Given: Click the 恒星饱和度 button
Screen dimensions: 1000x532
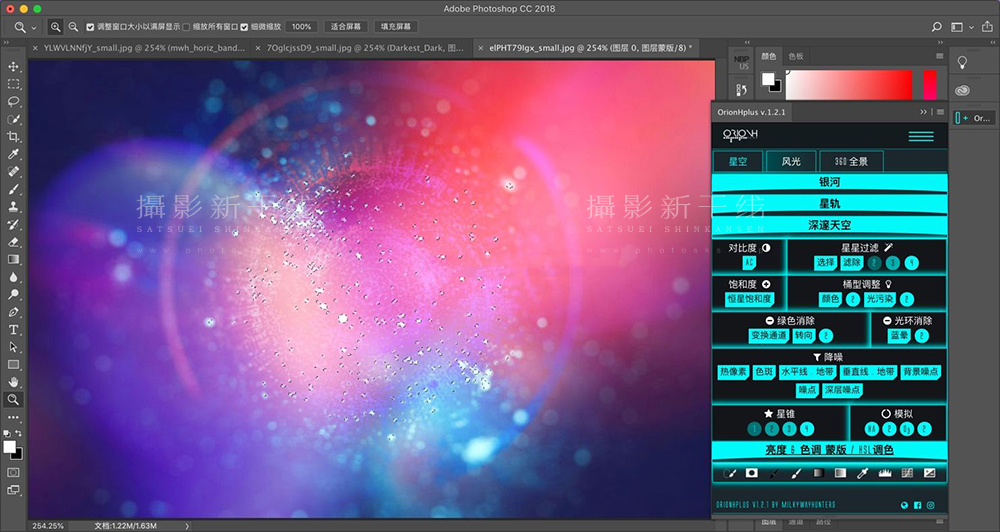Looking at the screenshot, I should click(749, 299).
